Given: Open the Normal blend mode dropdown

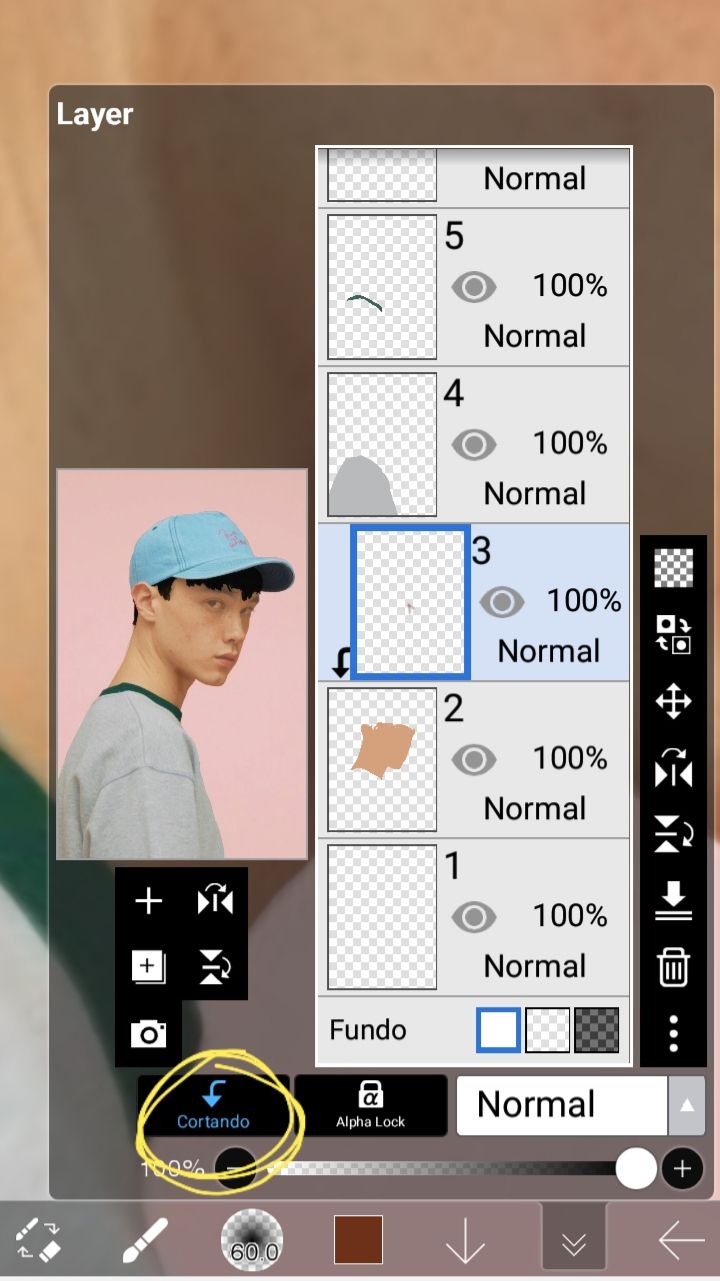Looking at the screenshot, I should click(562, 1105).
